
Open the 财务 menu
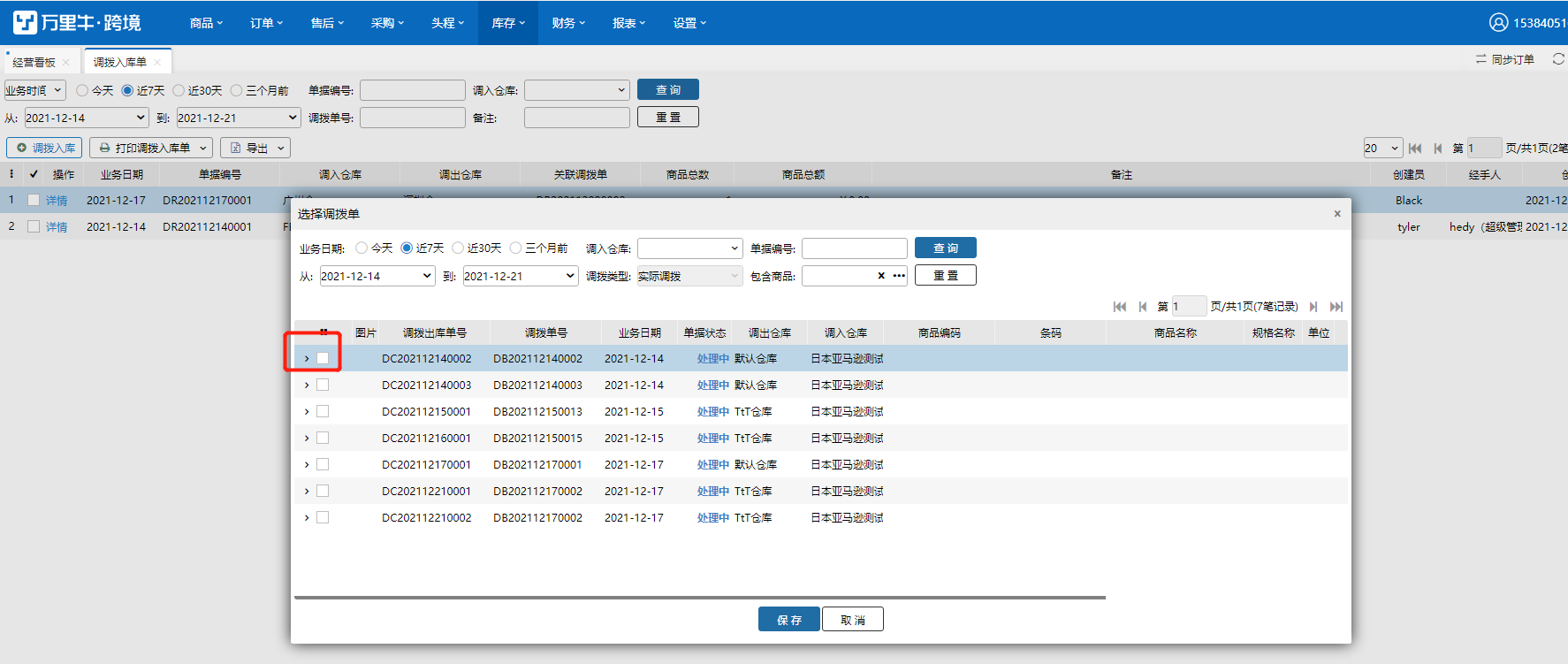568,23
